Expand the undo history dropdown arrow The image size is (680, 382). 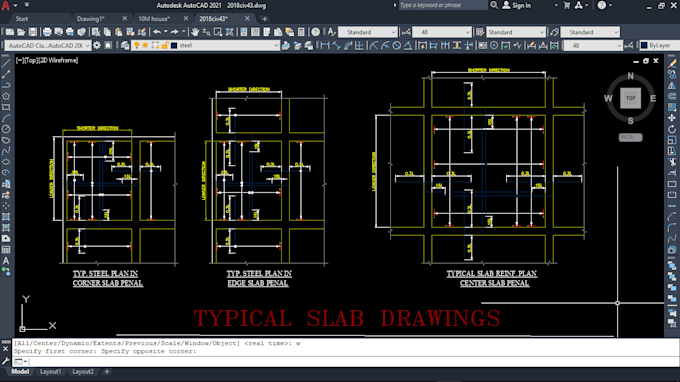165,32
